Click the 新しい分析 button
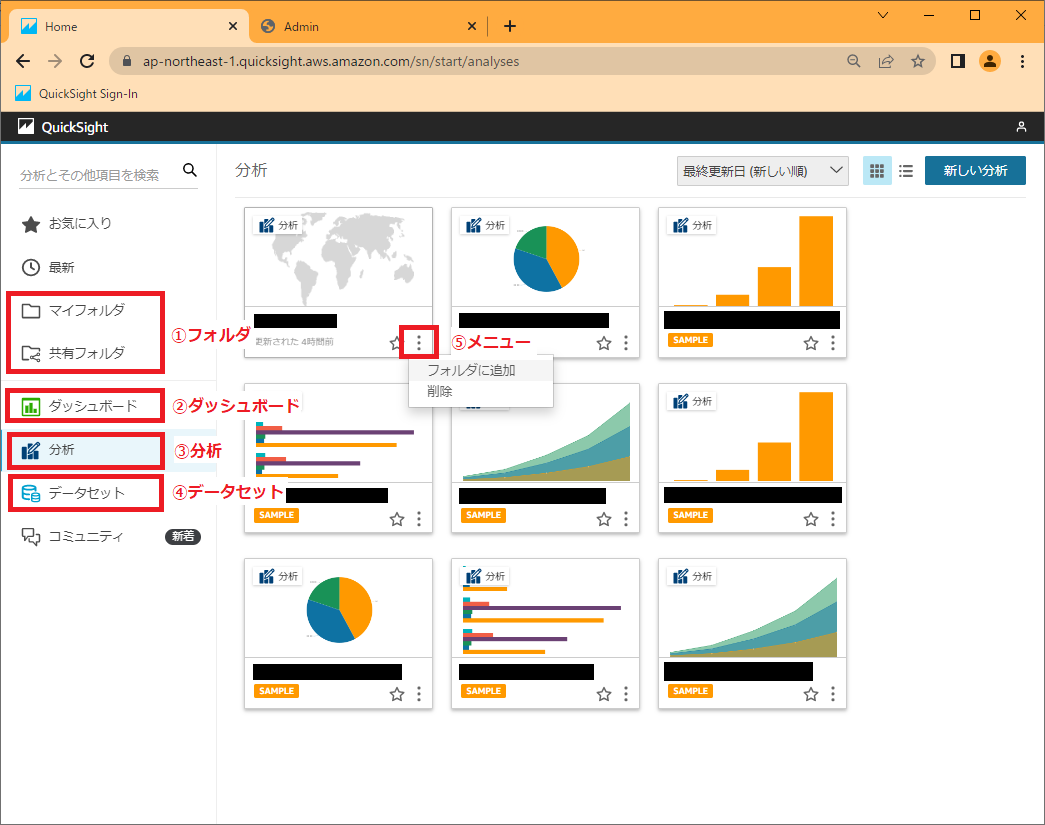Image resolution: width=1045 pixels, height=825 pixels. pos(975,171)
